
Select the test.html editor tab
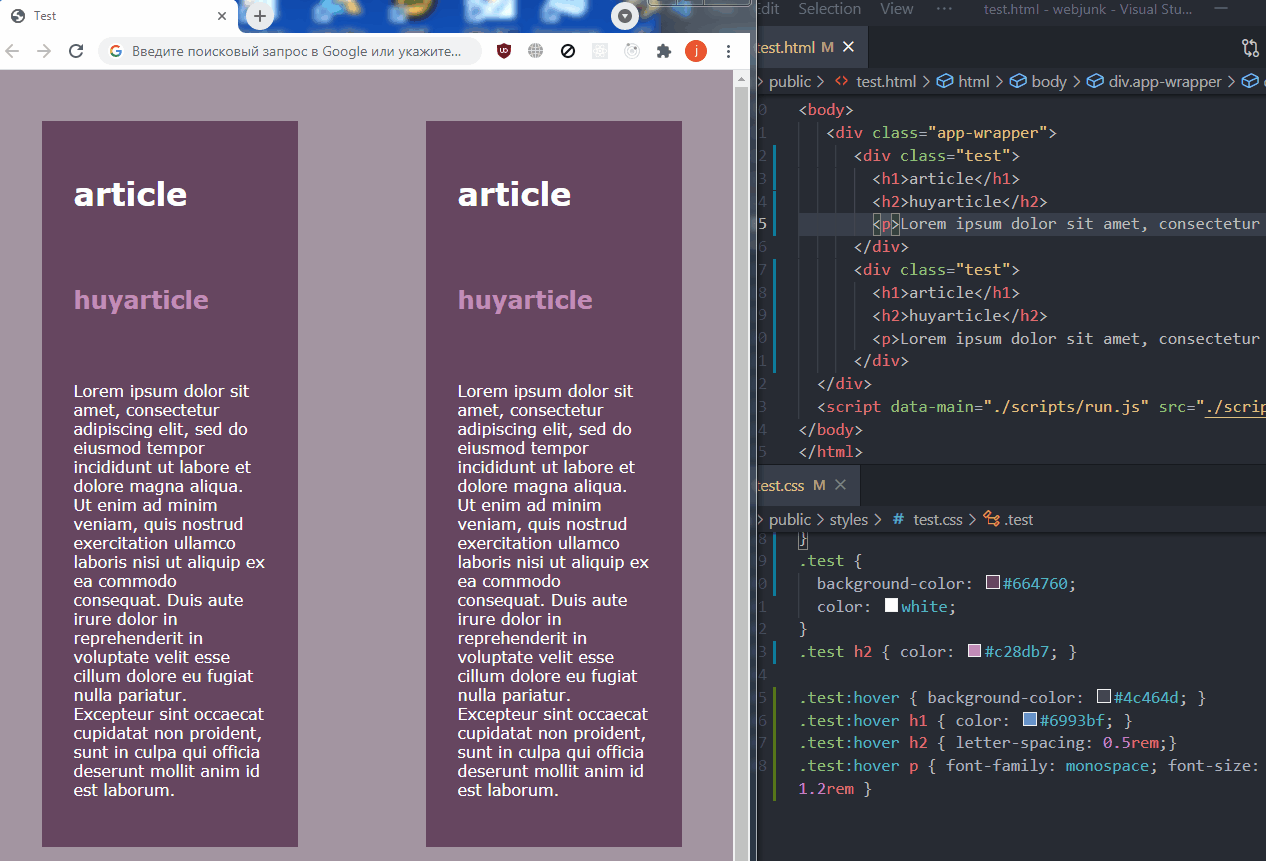coord(812,47)
